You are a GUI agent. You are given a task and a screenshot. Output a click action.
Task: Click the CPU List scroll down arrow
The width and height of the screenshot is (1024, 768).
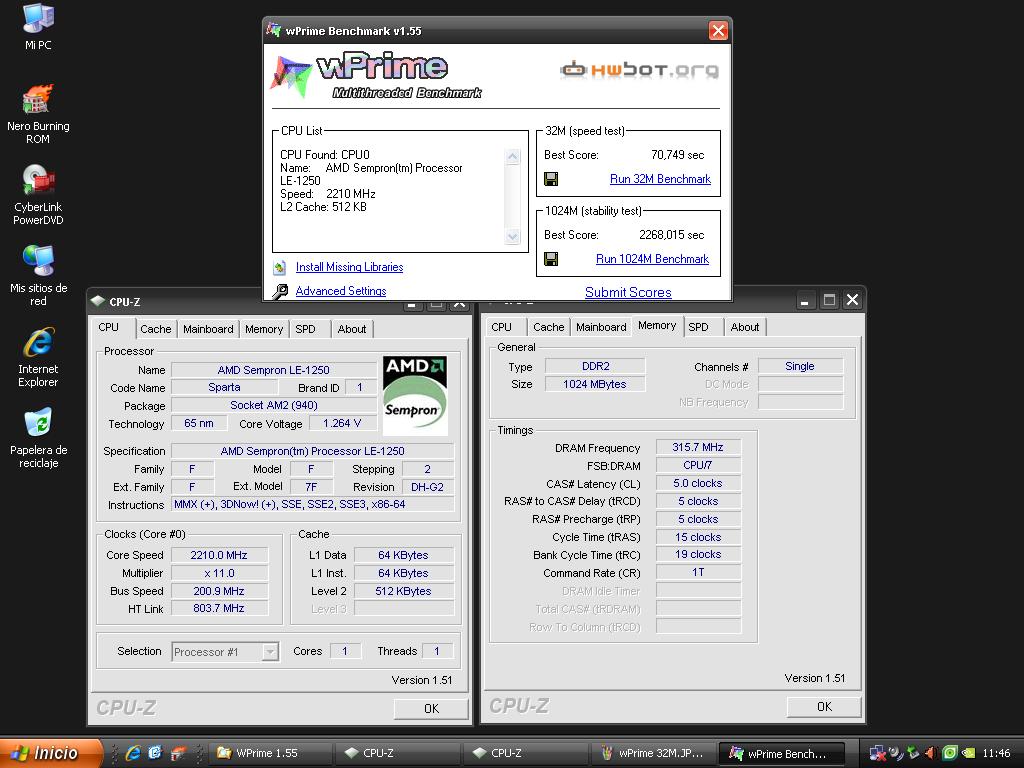click(513, 236)
